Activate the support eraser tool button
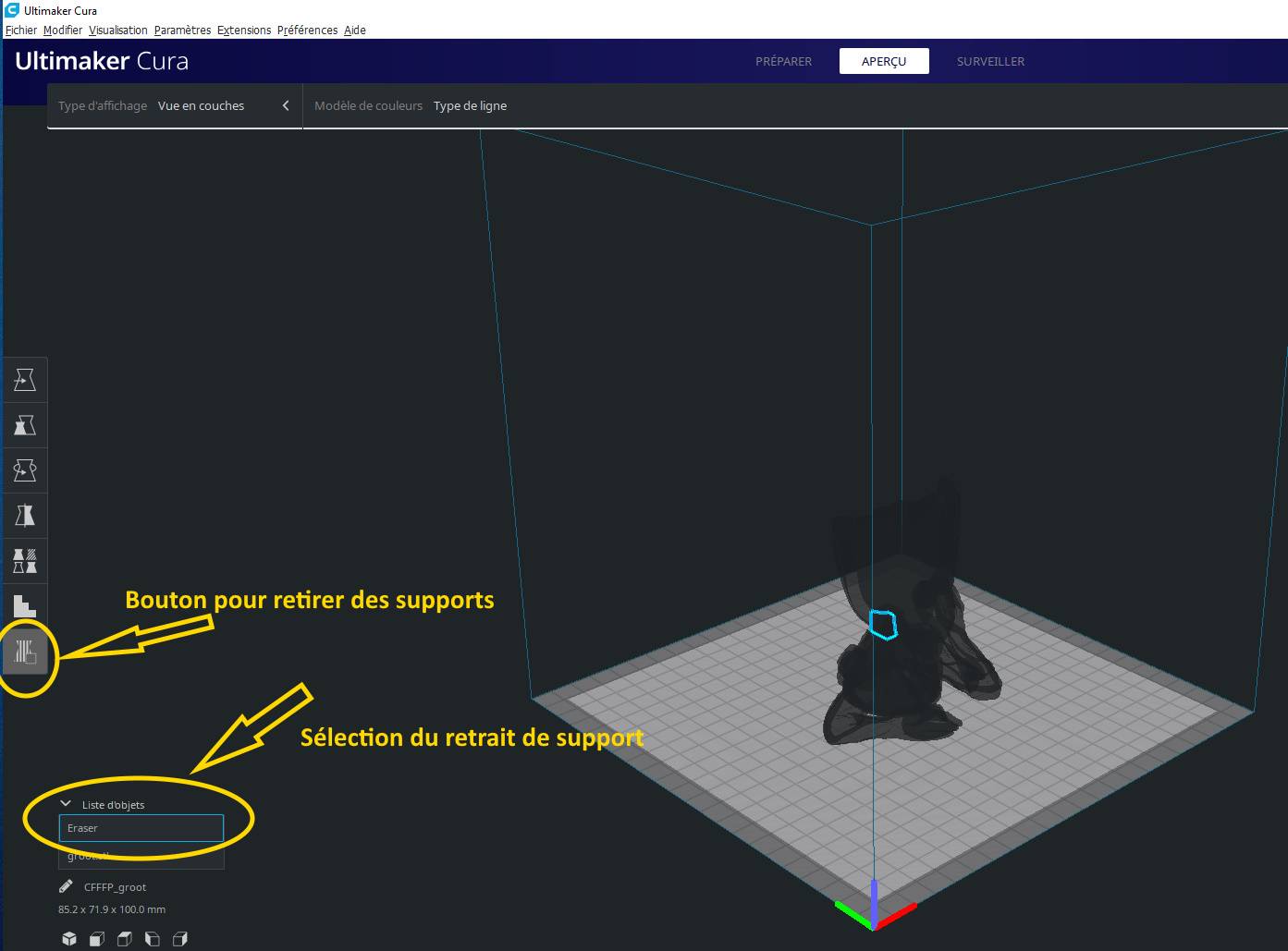Image resolution: width=1288 pixels, height=951 pixels. [25, 652]
